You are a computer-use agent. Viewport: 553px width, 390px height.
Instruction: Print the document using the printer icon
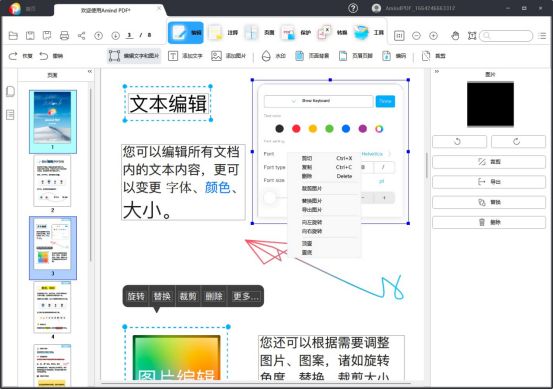coord(64,35)
